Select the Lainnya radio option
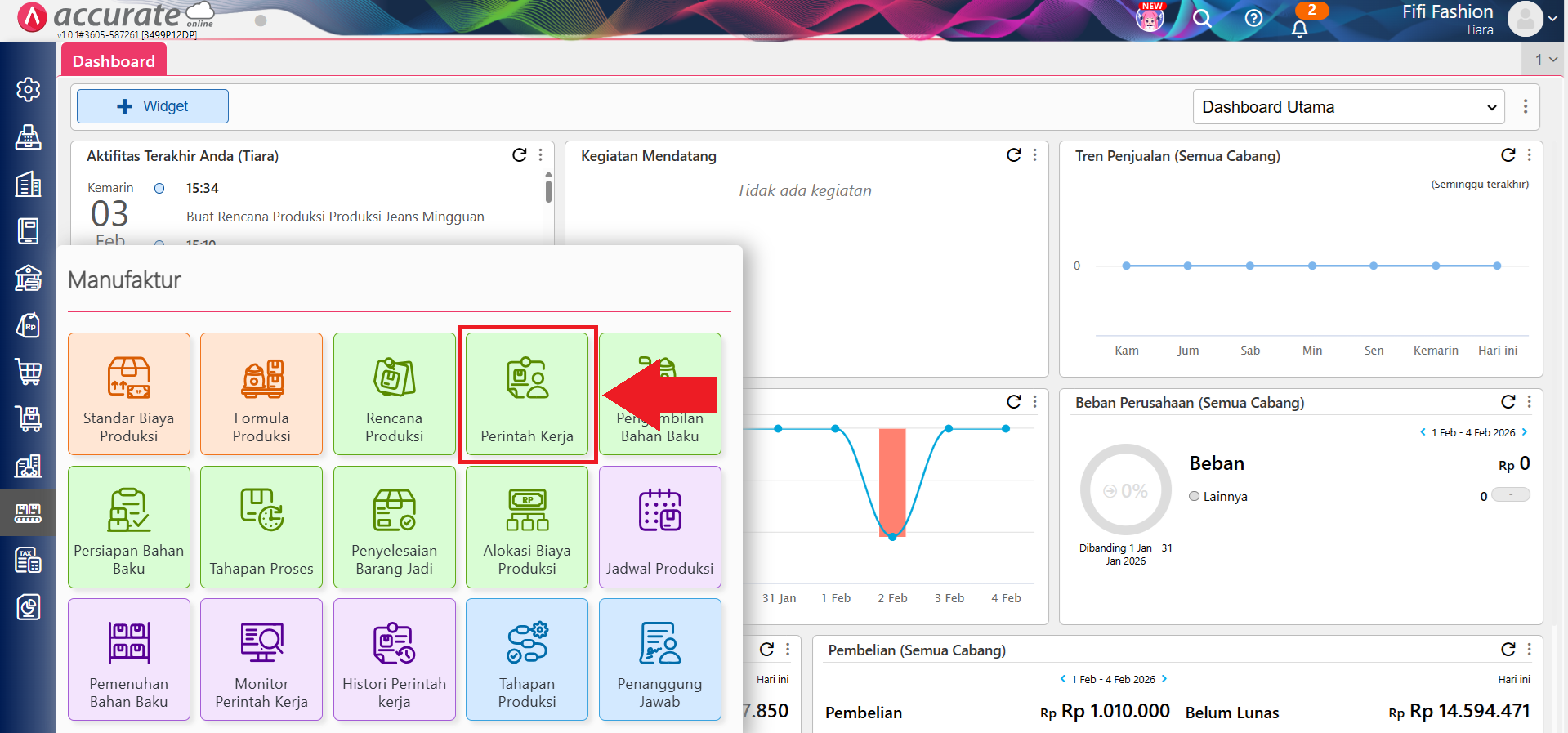The width and height of the screenshot is (1568, 733). pyautogui.click(x=1195, y=496)
